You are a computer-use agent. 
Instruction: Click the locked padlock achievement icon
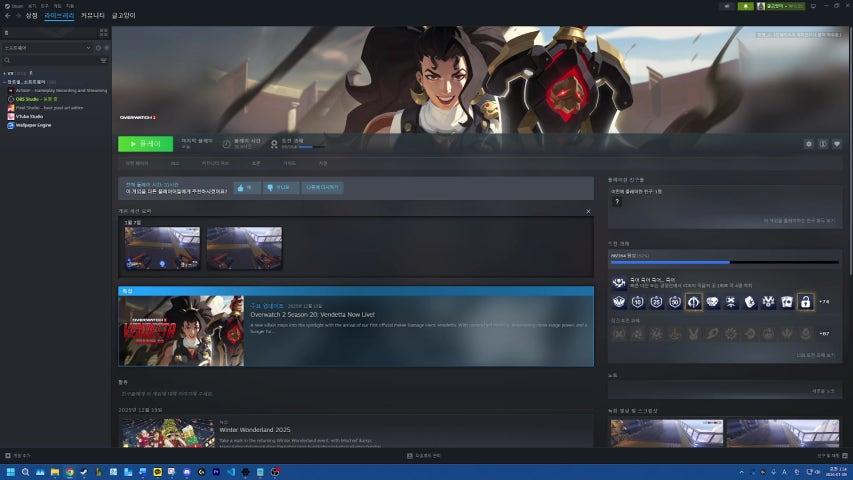point(805,301)
